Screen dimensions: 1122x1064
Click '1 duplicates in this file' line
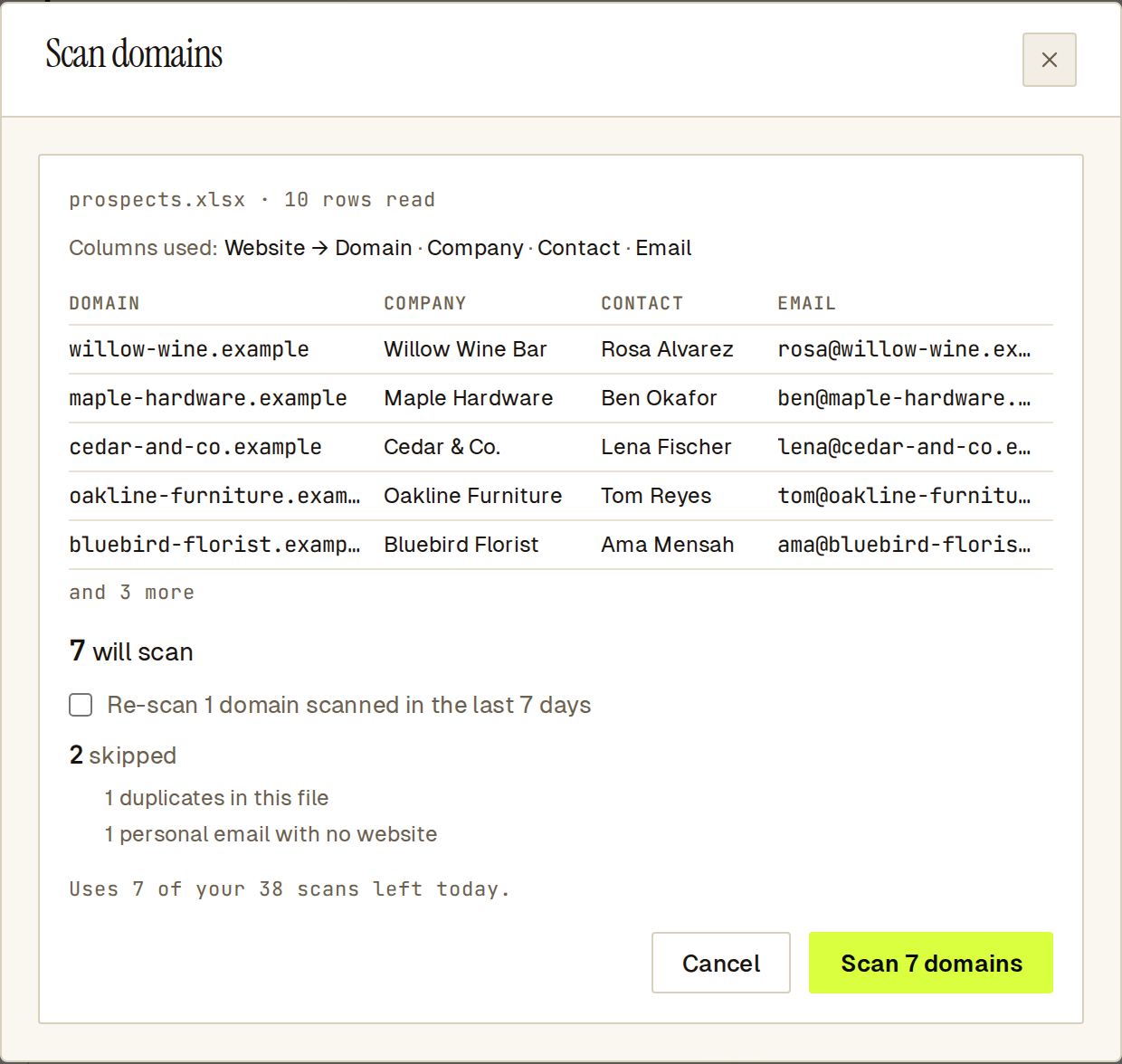[216, 798]
